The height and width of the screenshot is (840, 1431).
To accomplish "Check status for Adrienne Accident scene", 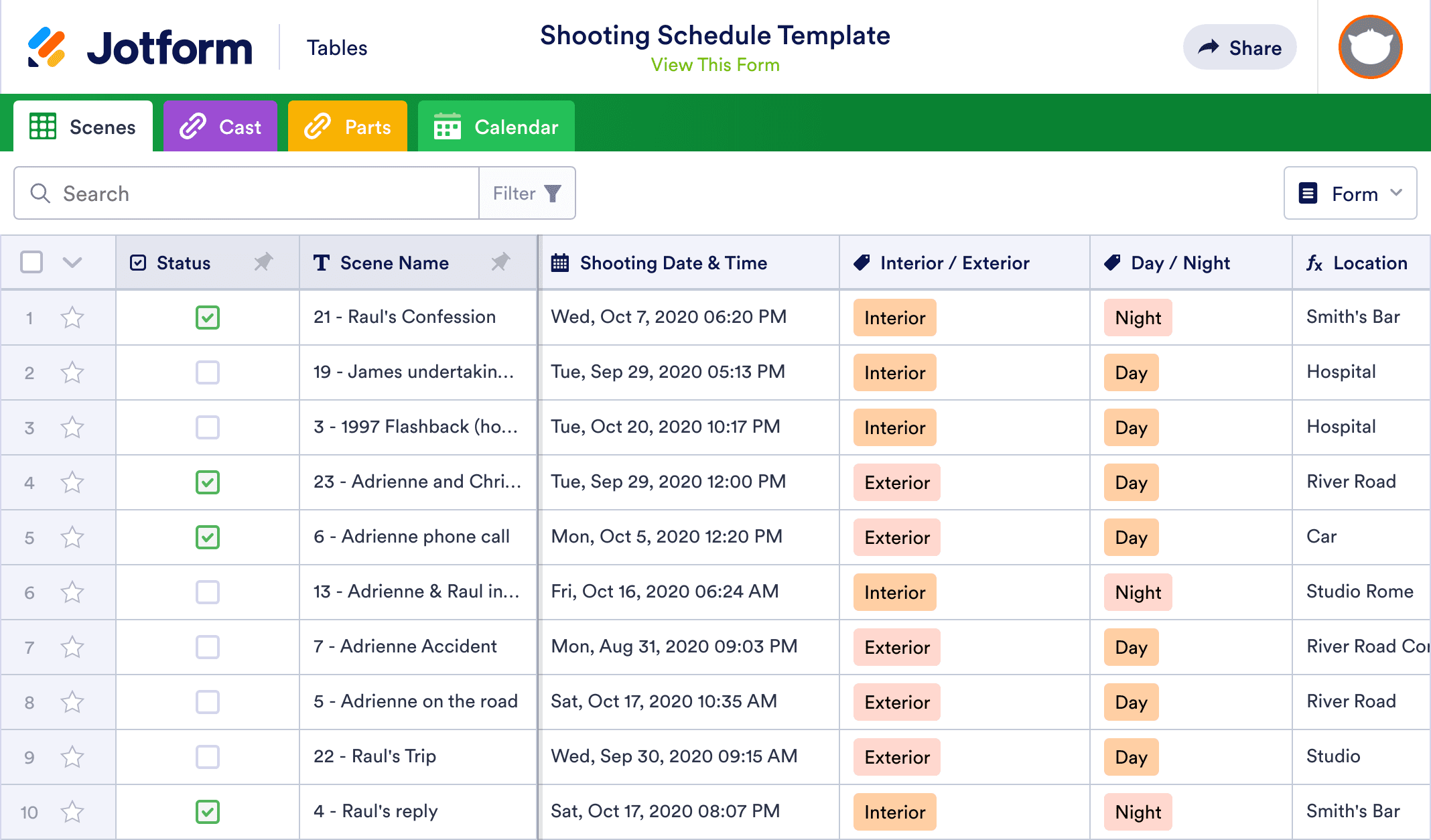I will point(208,647).
